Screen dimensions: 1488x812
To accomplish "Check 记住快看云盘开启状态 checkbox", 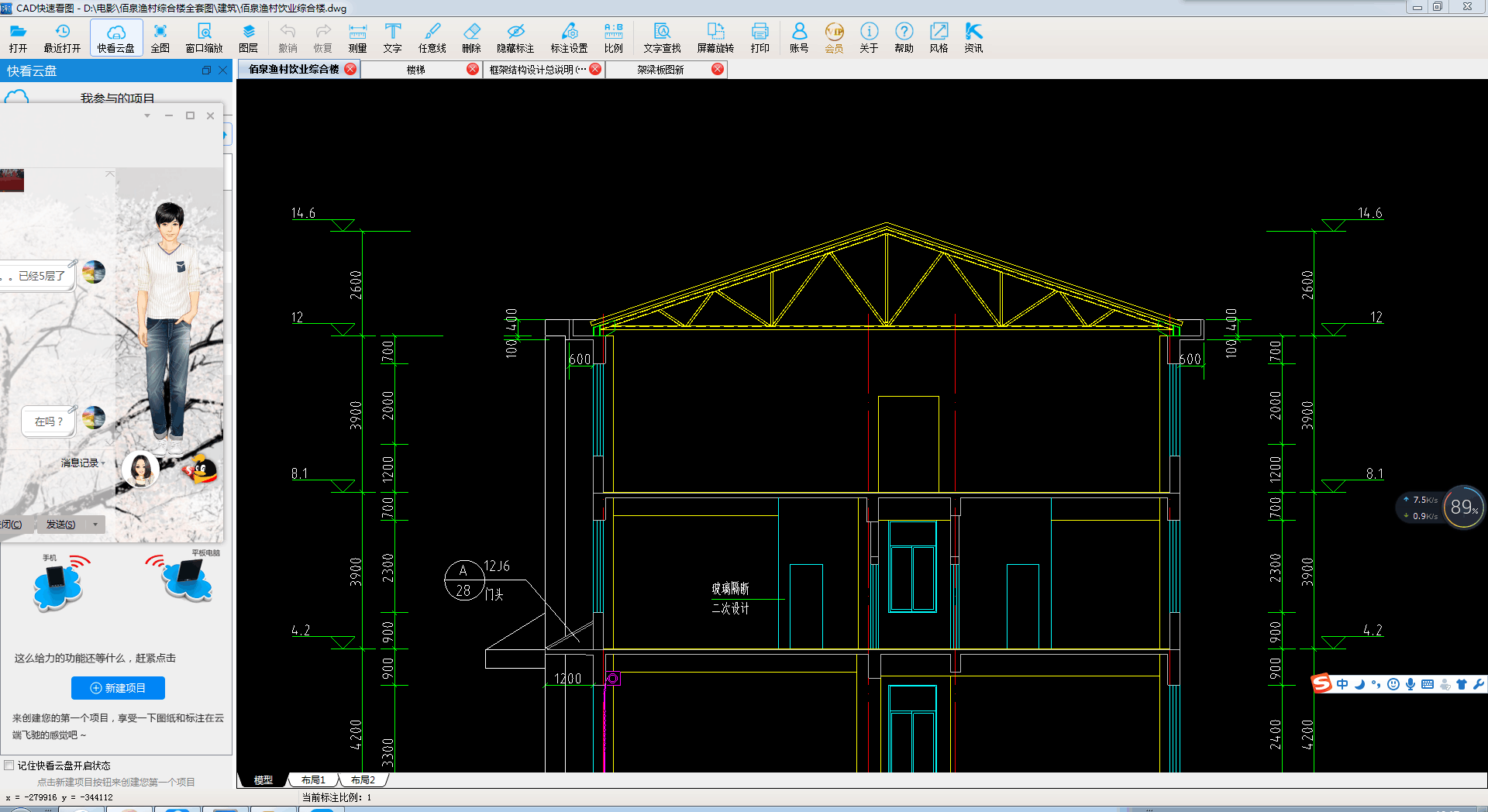I will pos(9,765).
